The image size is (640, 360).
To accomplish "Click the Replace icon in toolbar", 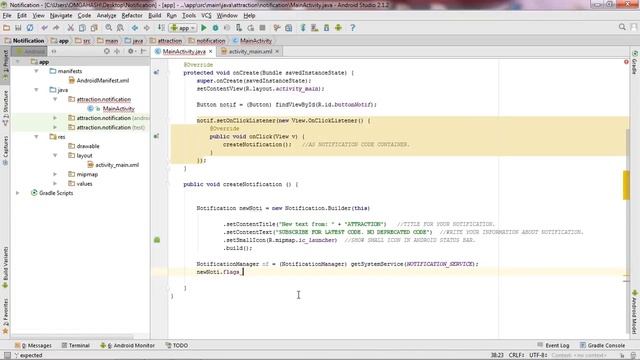I will click(x=120, y=28).
